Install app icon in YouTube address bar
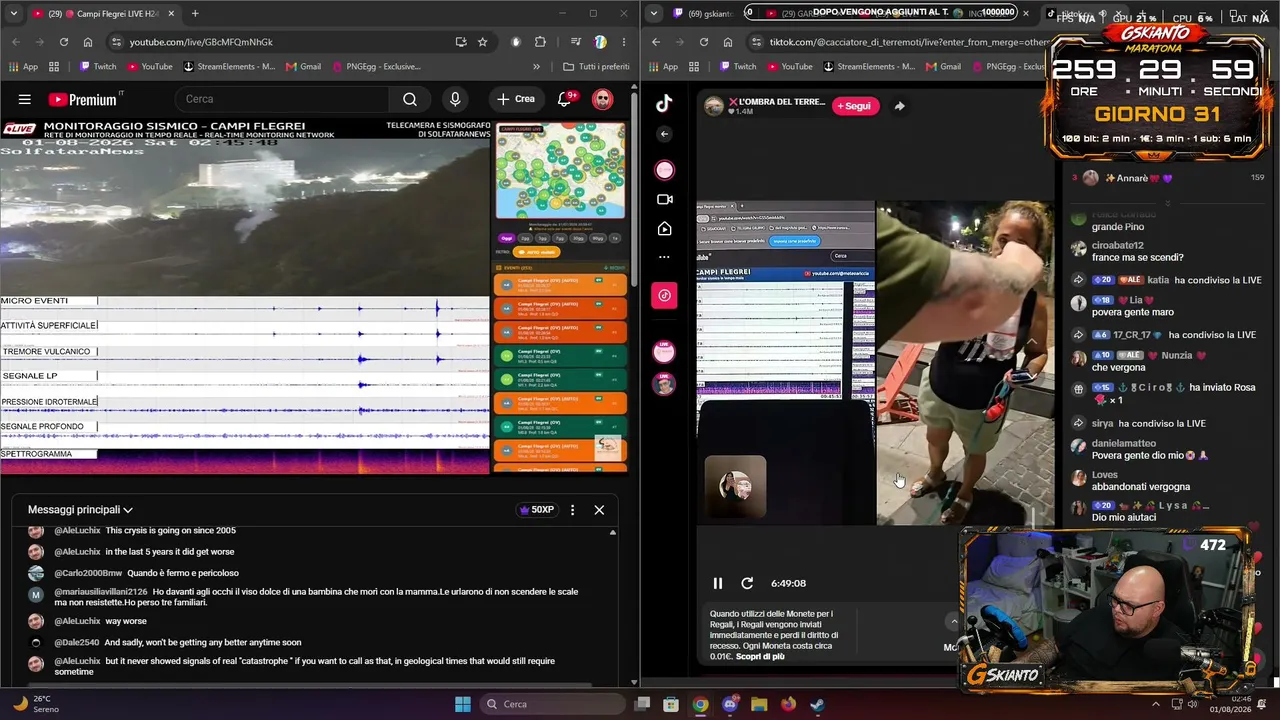1280x720 pixels. coord(461,42)
